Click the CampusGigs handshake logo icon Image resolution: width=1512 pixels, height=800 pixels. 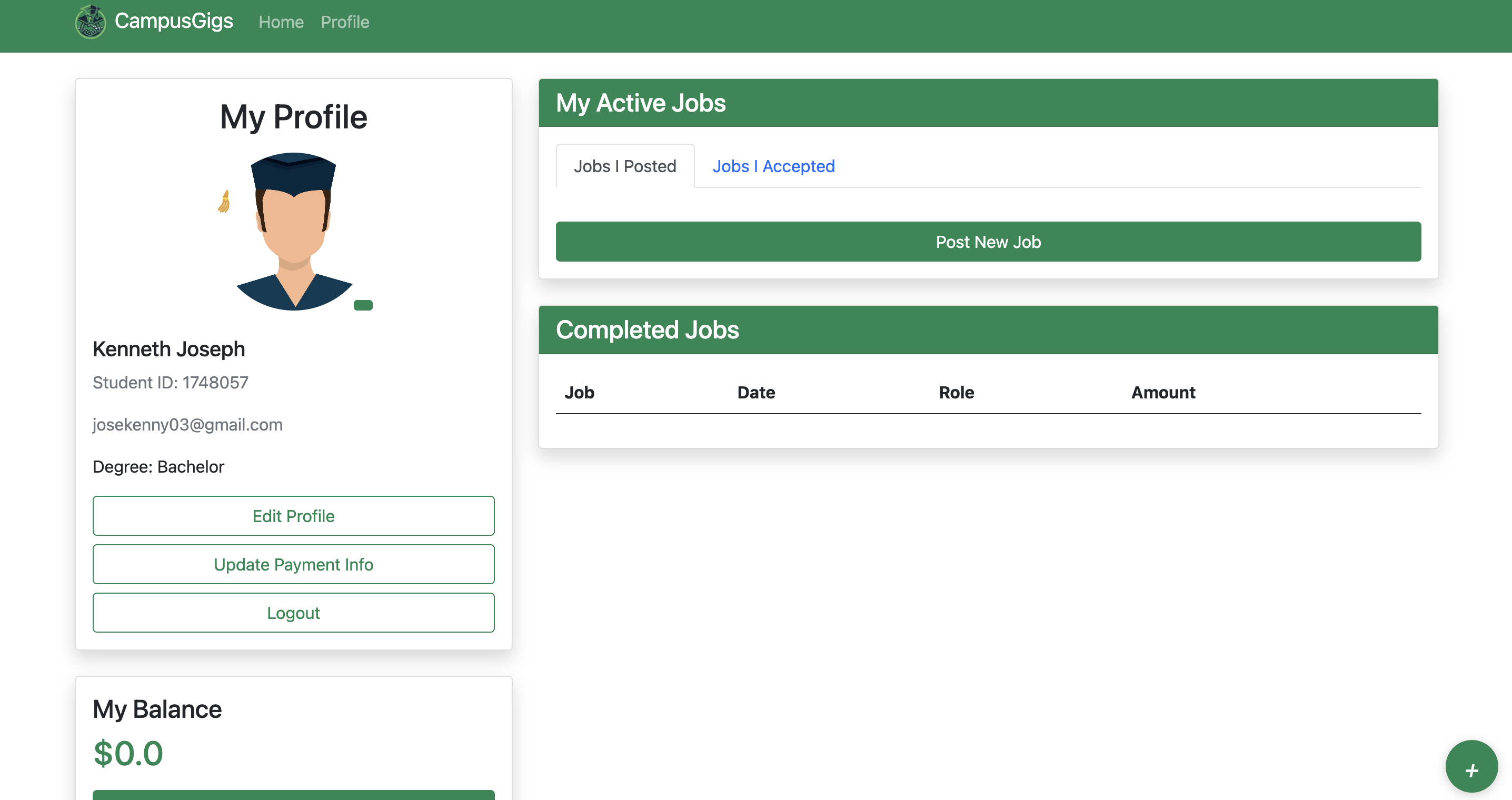pos(91,22)
